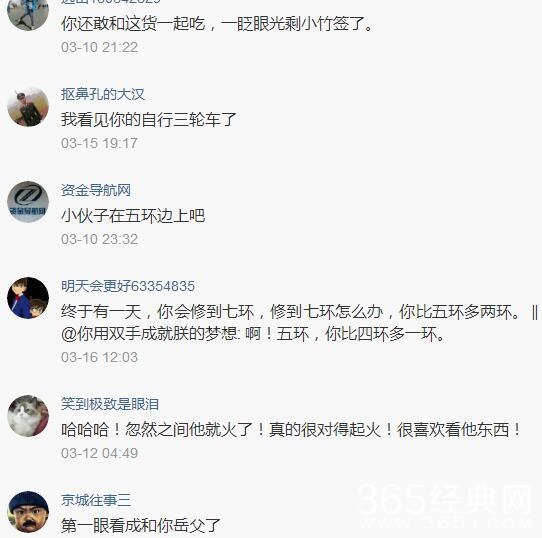542x538 pixels.
Task: Open the mustache man avatar of 京城往事三
Action: click(28, 512)
